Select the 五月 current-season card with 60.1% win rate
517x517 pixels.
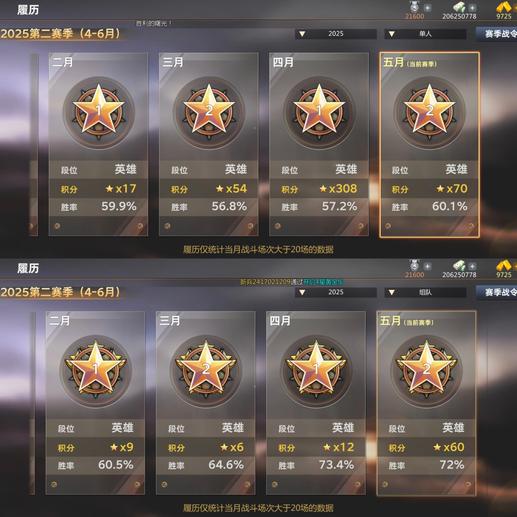point(429,144)
